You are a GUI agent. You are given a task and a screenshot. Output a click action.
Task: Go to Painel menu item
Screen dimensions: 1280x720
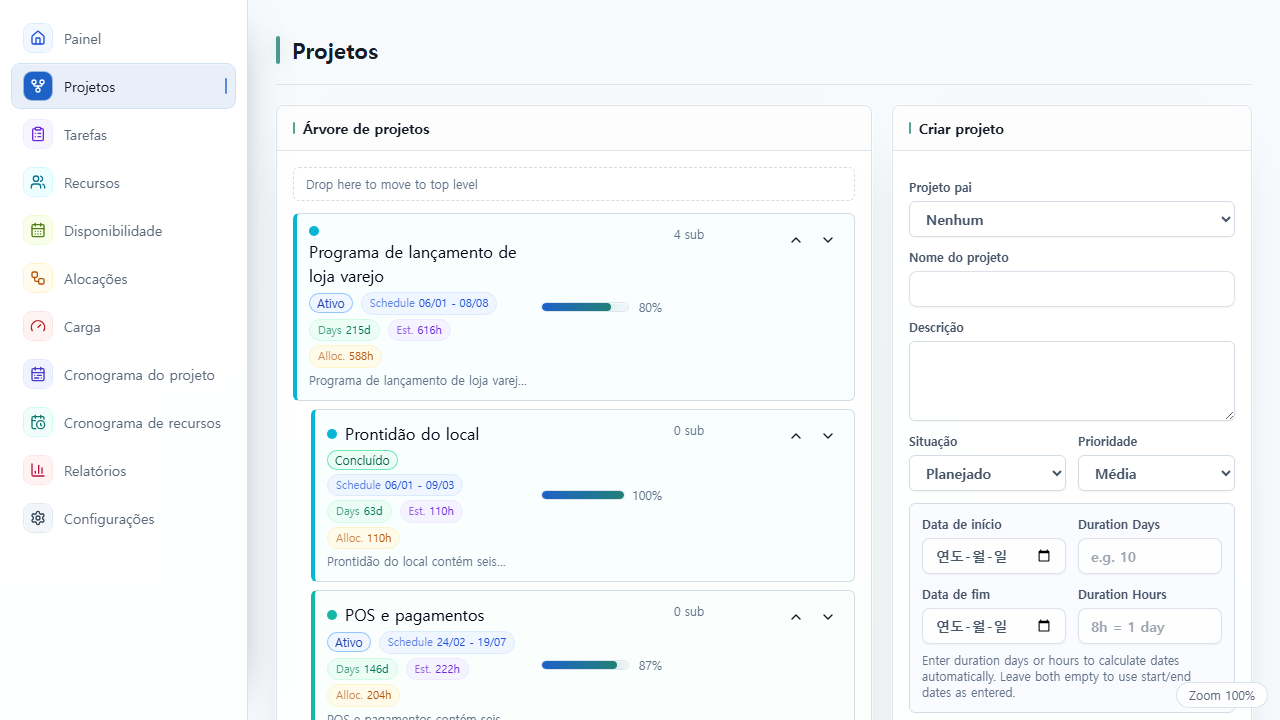coord(124,39)
